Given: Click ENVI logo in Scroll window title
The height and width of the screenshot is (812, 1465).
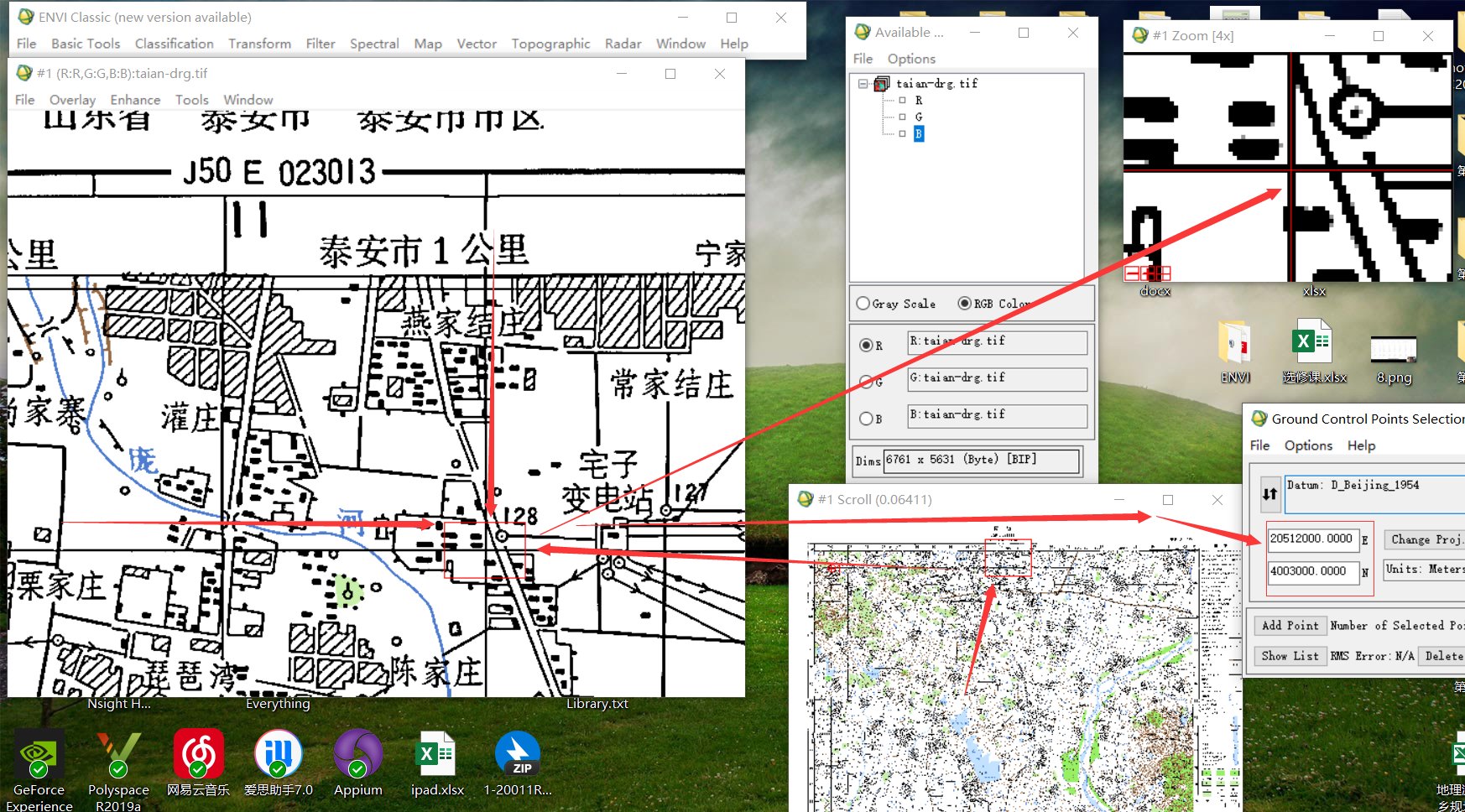Looking at the screenshot, I should [805, 499].
